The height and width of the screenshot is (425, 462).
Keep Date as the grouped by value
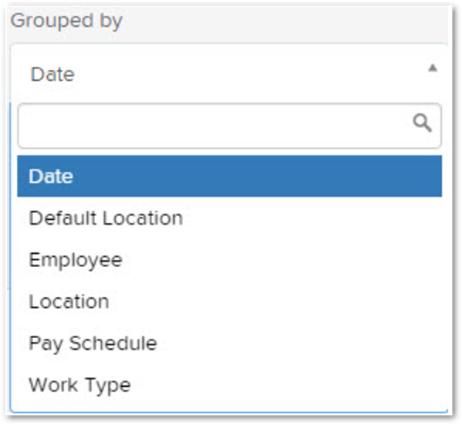(230, 176)
